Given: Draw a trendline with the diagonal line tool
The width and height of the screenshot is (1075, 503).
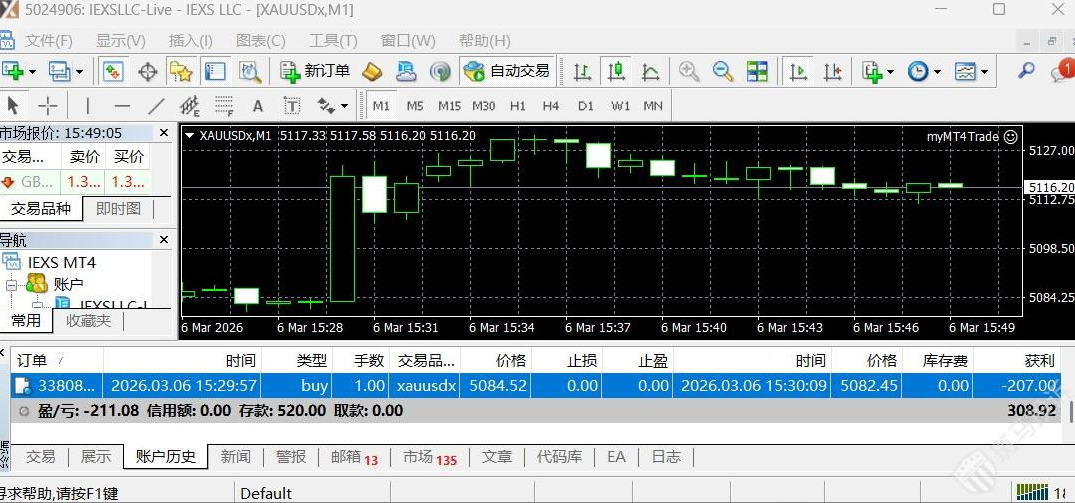Looking at the screenshot, I should click(156, 106).
